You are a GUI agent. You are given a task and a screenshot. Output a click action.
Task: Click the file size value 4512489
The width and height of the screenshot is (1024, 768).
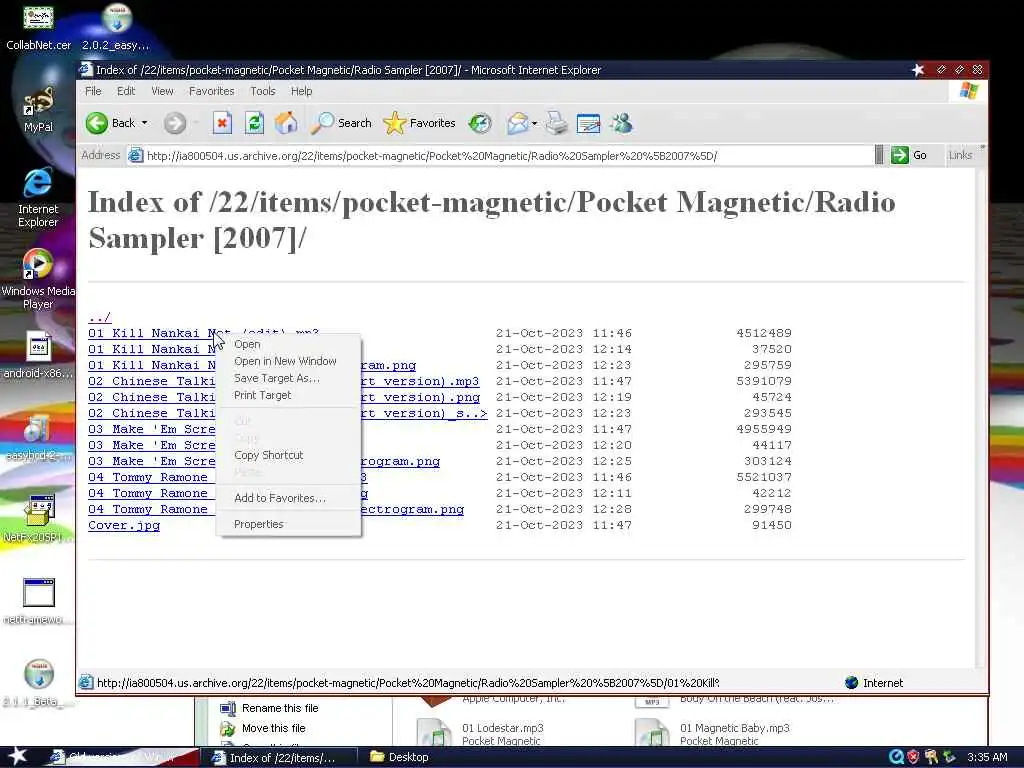click(x=764, y=333)
